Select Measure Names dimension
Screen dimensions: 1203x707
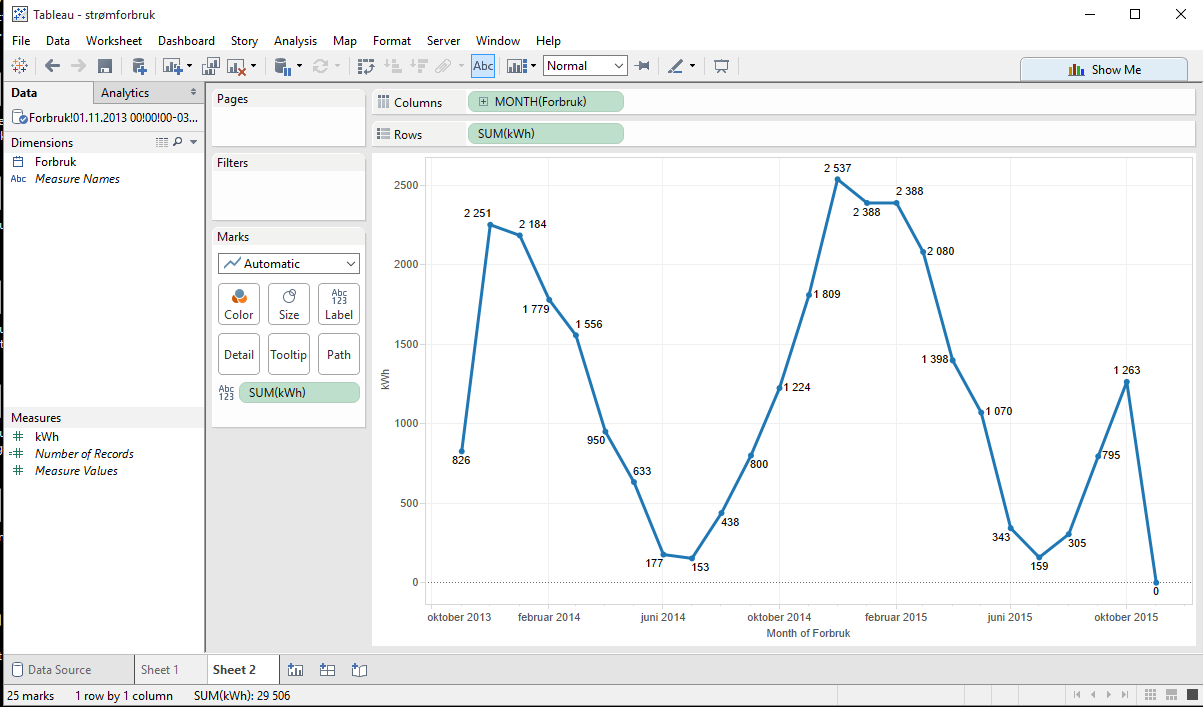(77, 179)
